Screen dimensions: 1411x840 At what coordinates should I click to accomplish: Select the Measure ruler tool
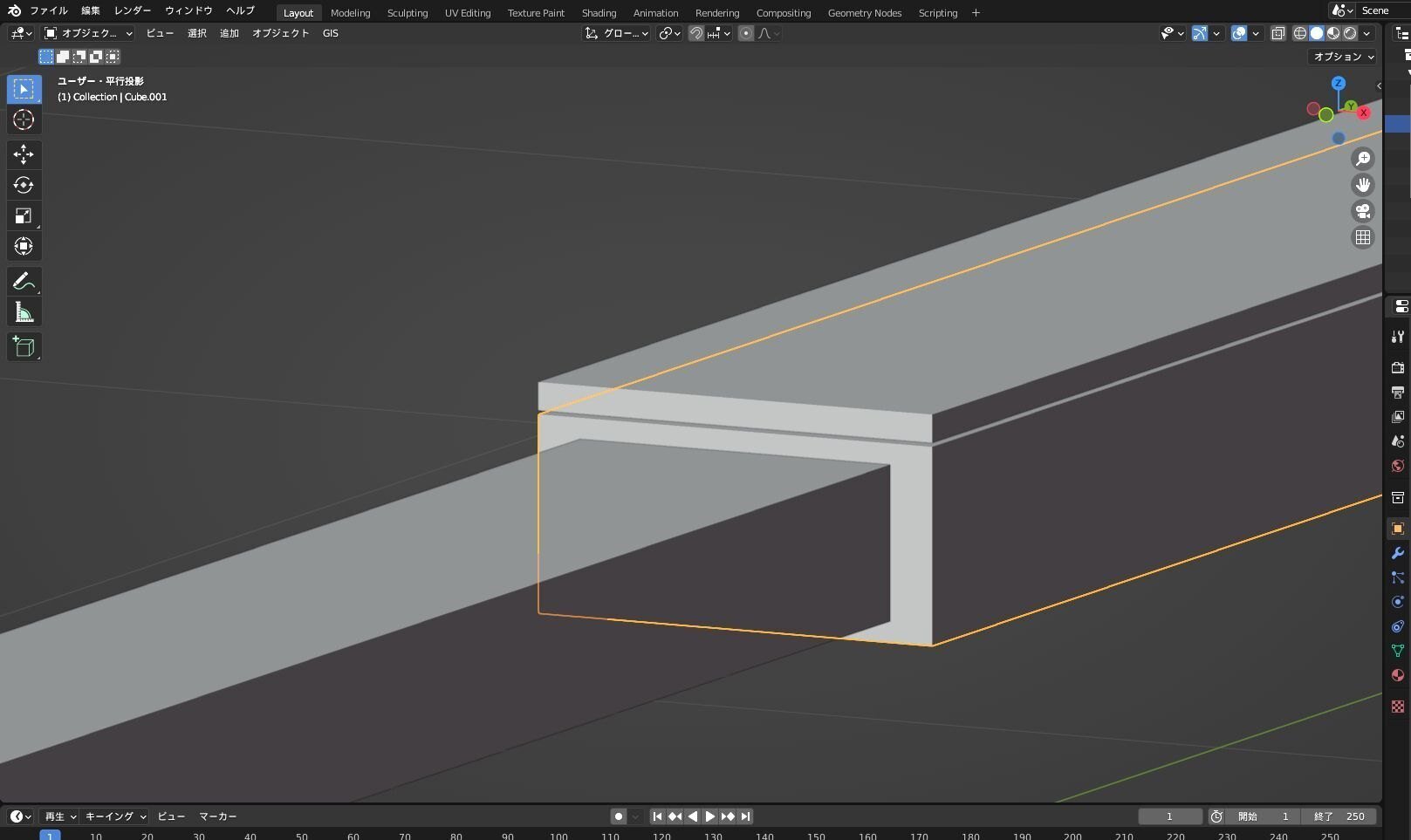[24, 312]
